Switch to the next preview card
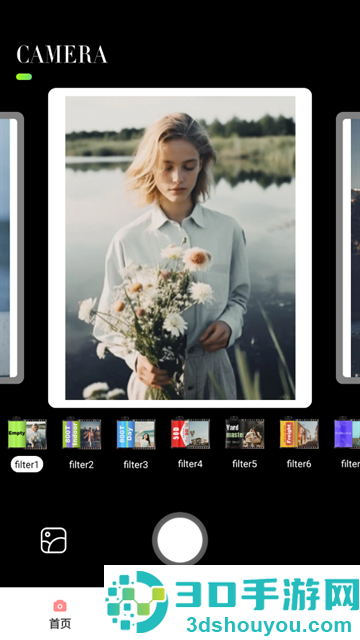Viewport: 360px width, 640px height. (348, 248)
